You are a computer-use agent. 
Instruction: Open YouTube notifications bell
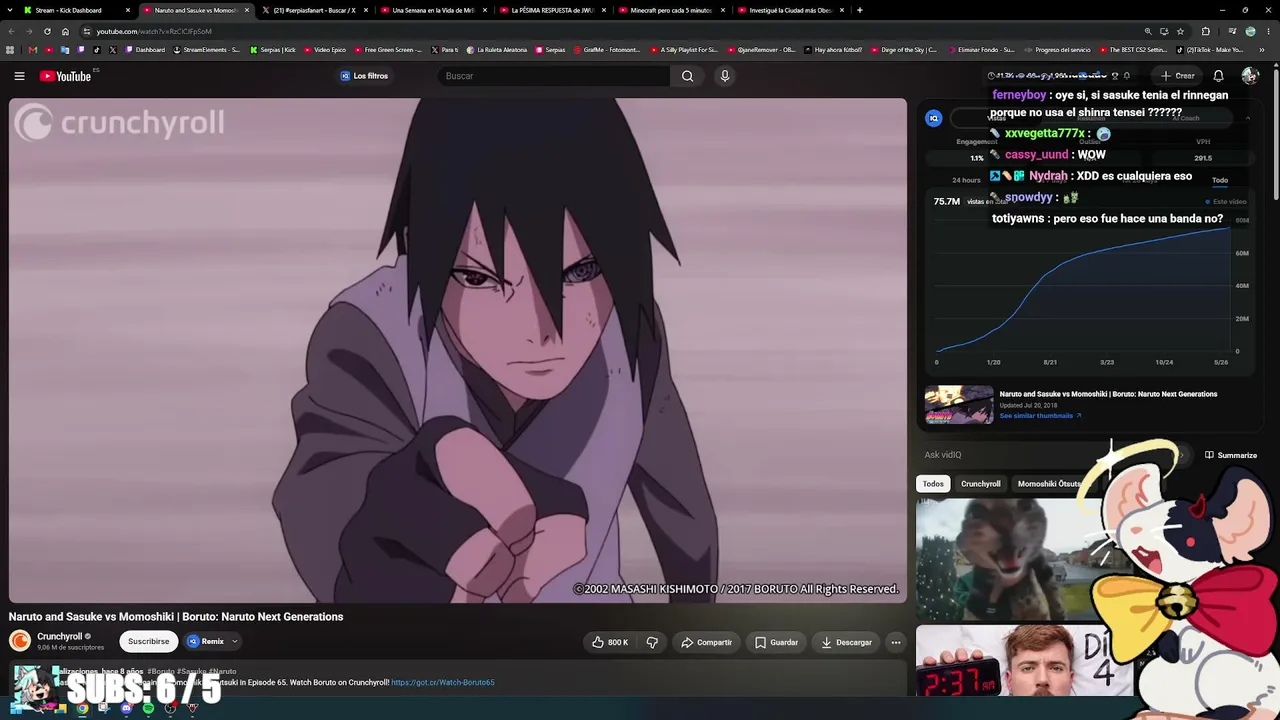click(1218, 76)
